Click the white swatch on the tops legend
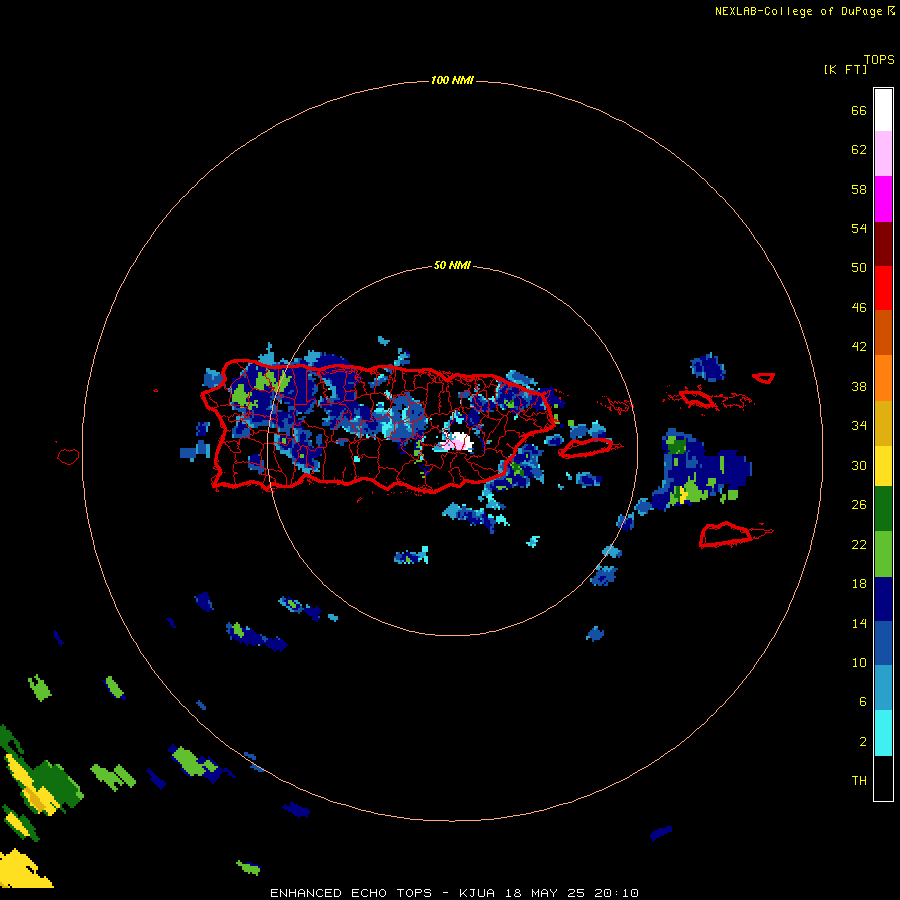Viewport: 900px width, 900px height. click(883, 110)
